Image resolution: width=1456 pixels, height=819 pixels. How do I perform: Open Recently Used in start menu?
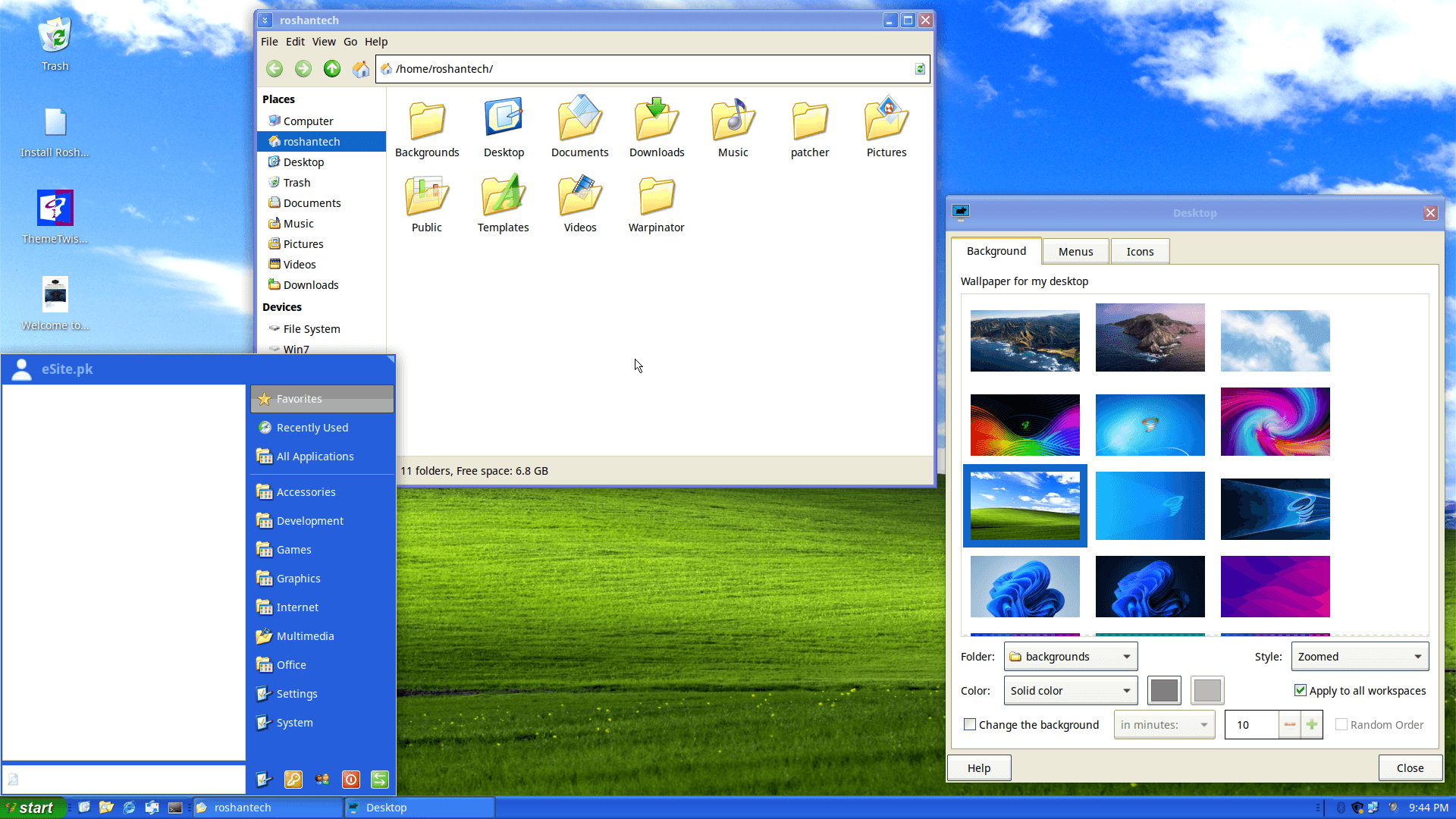point(322,428)
